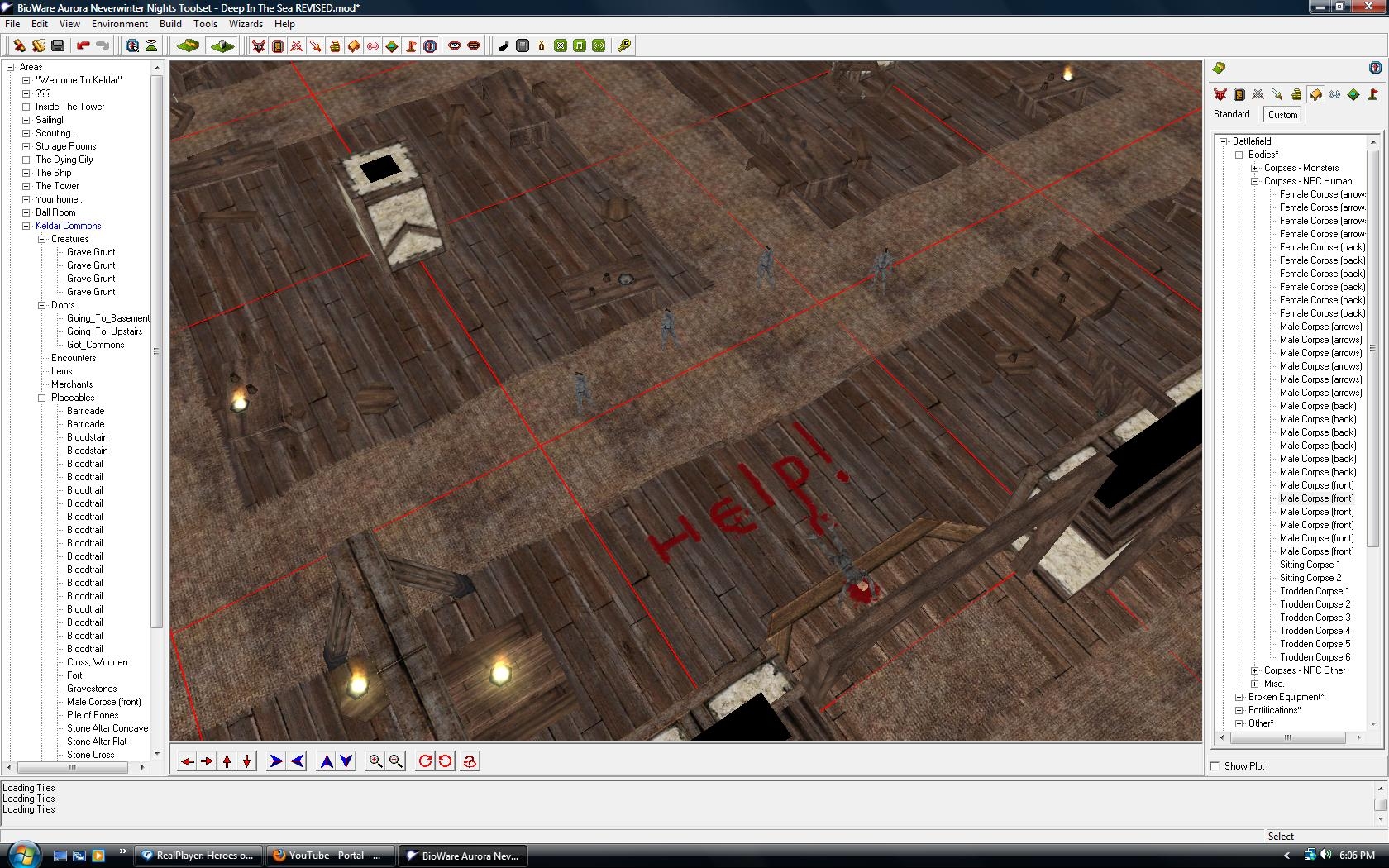
Task: Click the red undo arrow in toolbar
Action: [83, 45]
